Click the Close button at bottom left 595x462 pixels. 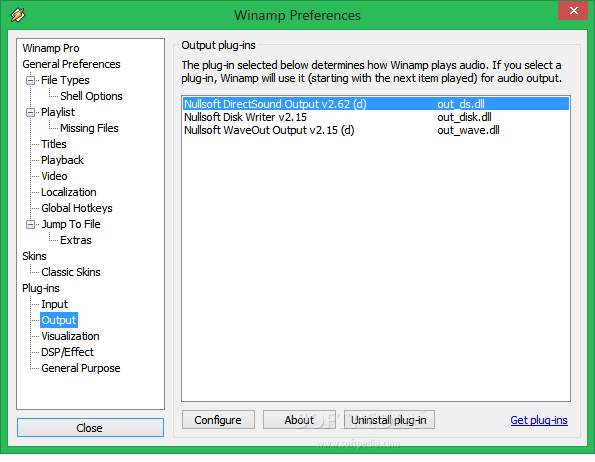tap(90, 428)
